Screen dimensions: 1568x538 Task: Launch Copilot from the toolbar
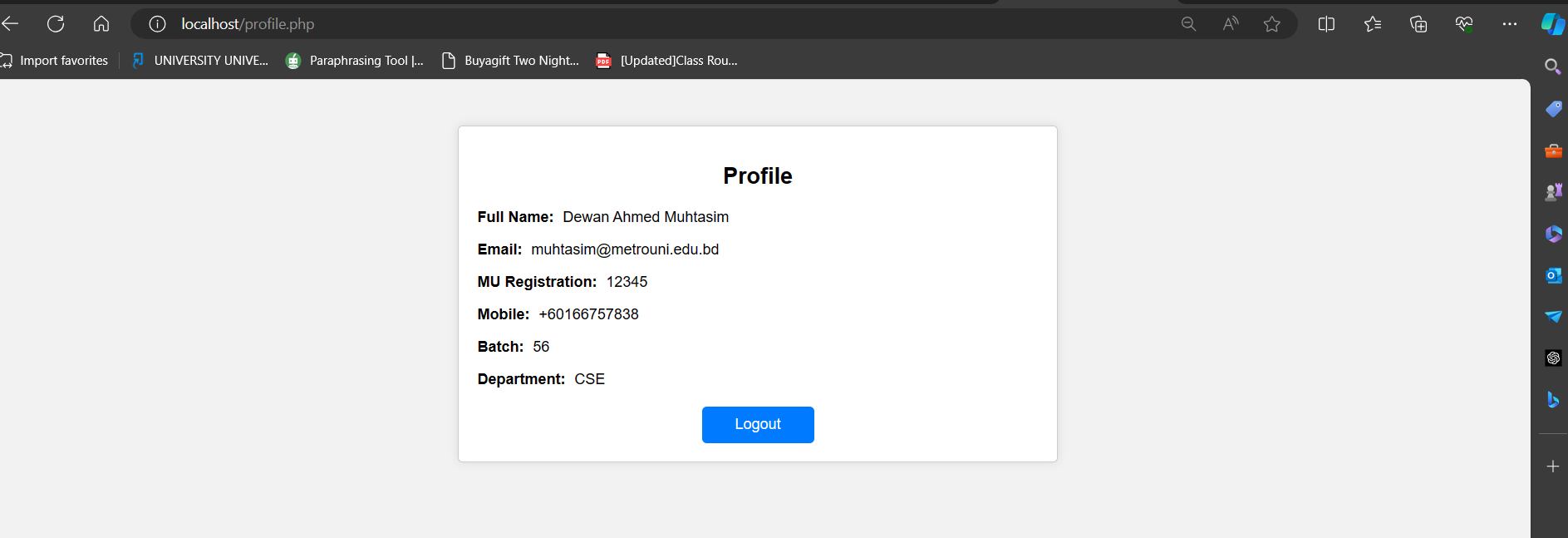(1552, 24)
